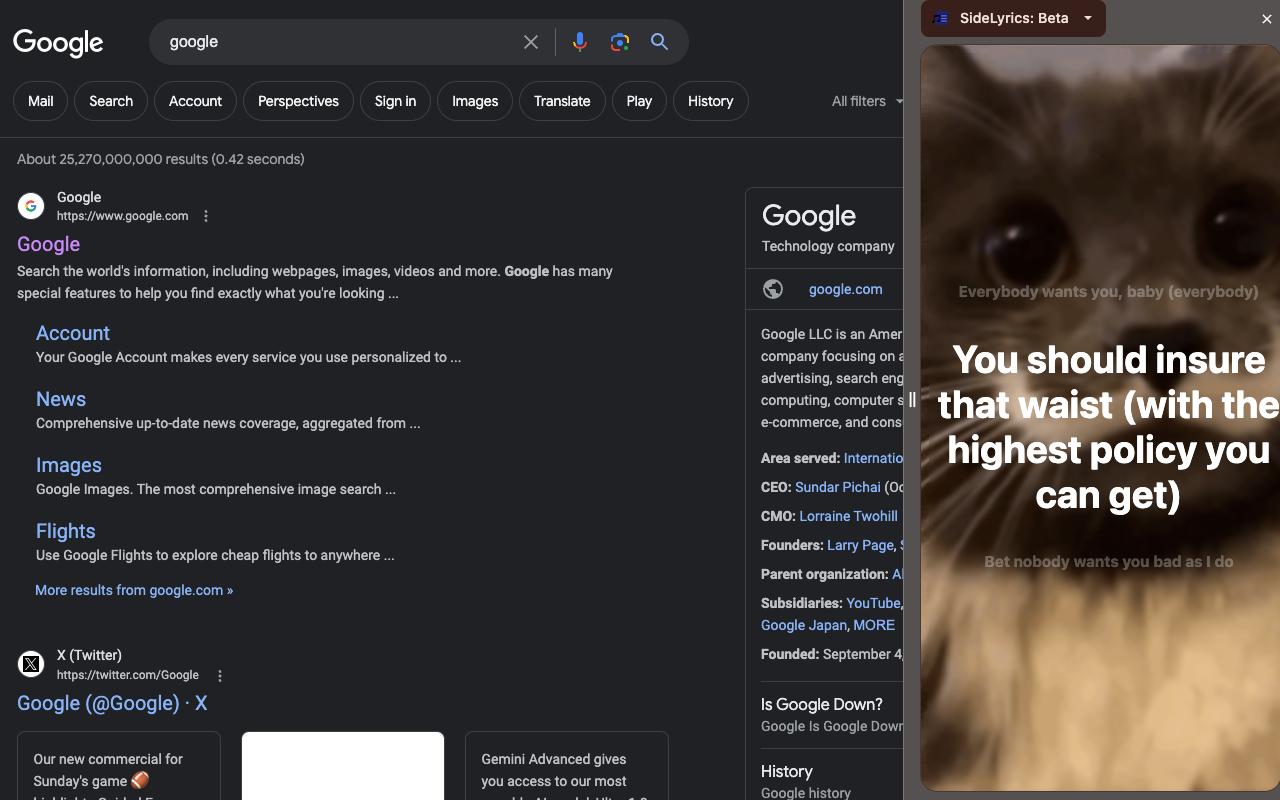Open the Images sitelink
This screenshot has width=1280, height=800.
69,465
